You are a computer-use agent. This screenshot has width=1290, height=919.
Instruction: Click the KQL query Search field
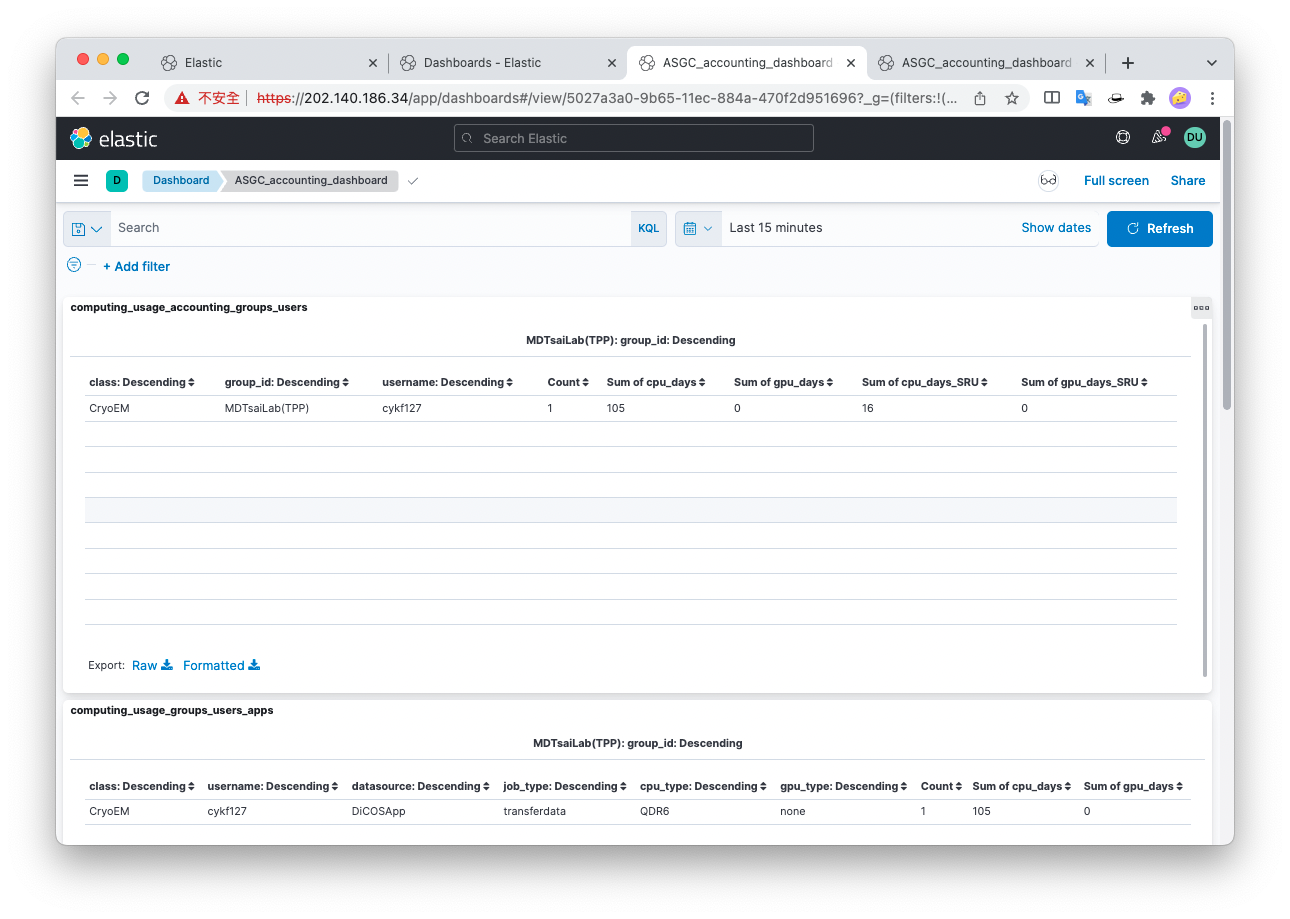tap(370, 228)
